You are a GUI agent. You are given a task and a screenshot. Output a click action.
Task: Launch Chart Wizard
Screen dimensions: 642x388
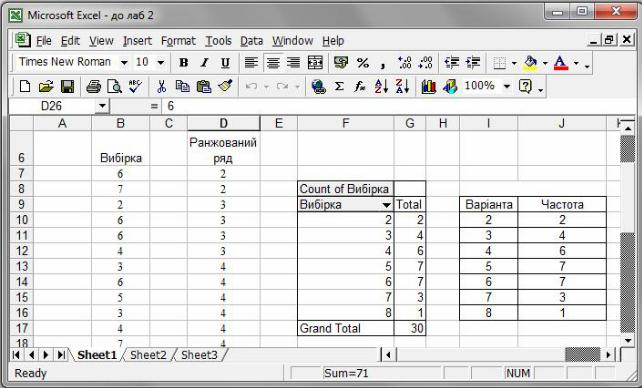[x=428, y=86]
